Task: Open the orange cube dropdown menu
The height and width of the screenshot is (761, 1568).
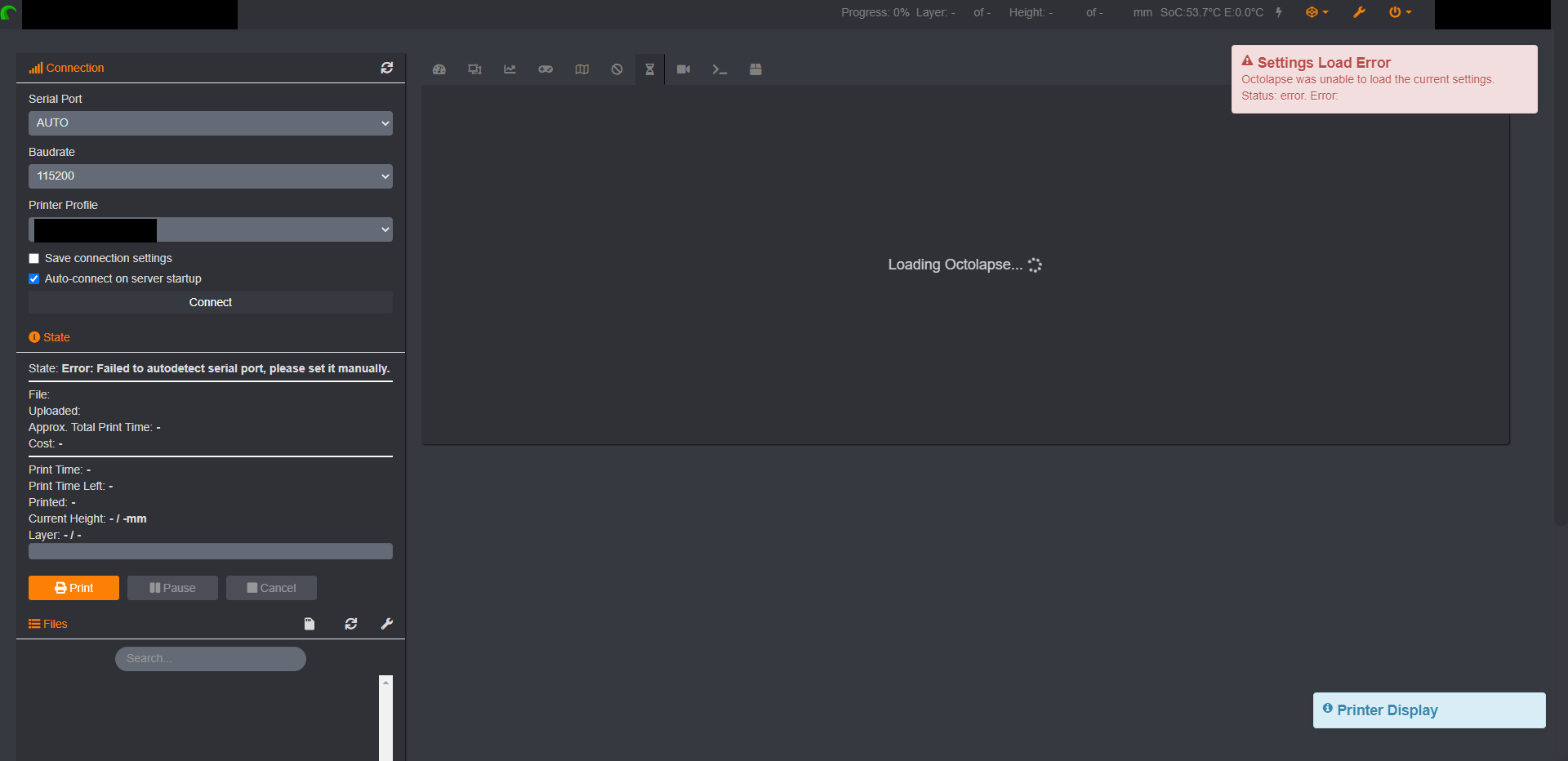Action: click(x=1316, y=12)
